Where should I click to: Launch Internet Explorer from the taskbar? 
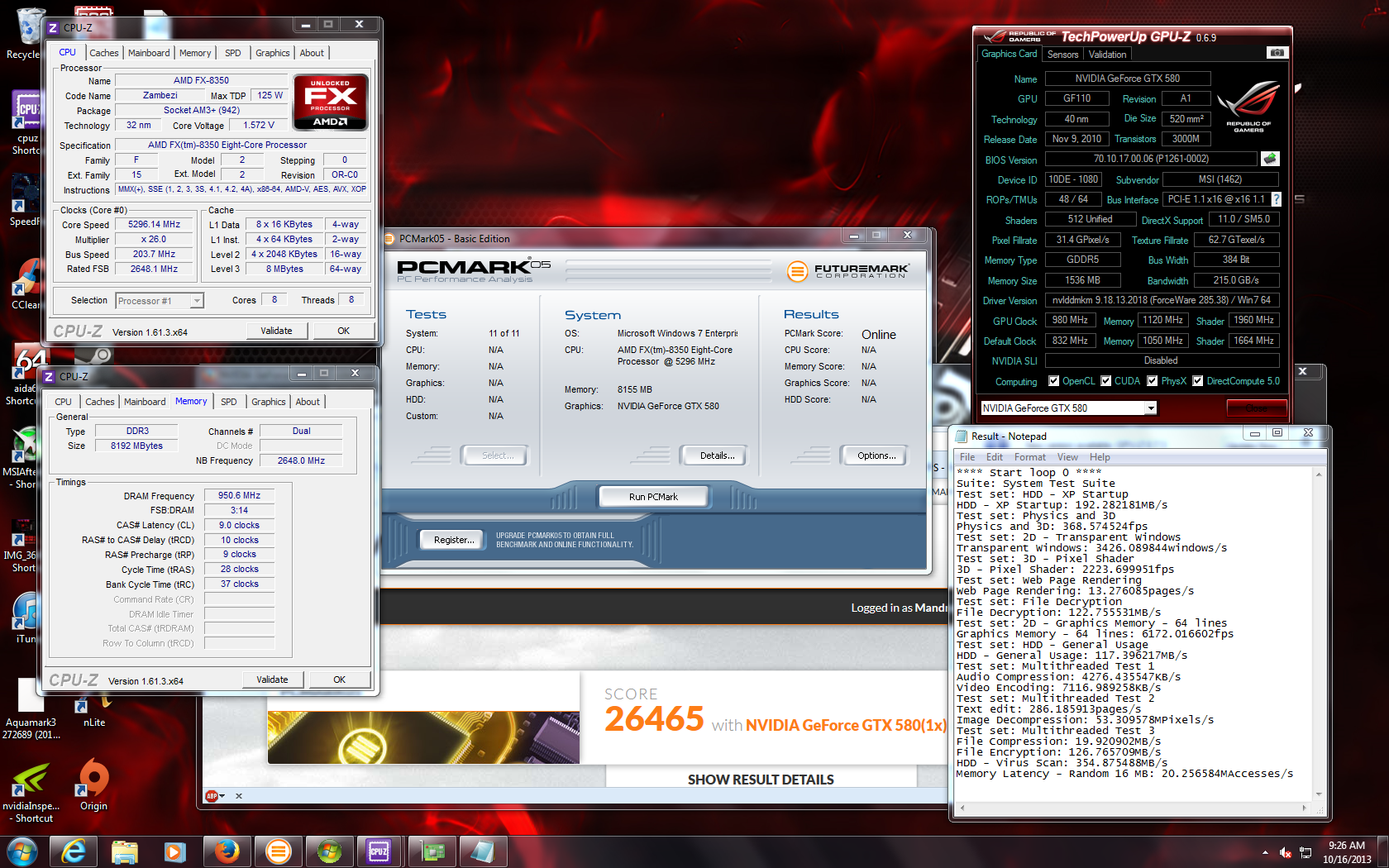(74, 851)
